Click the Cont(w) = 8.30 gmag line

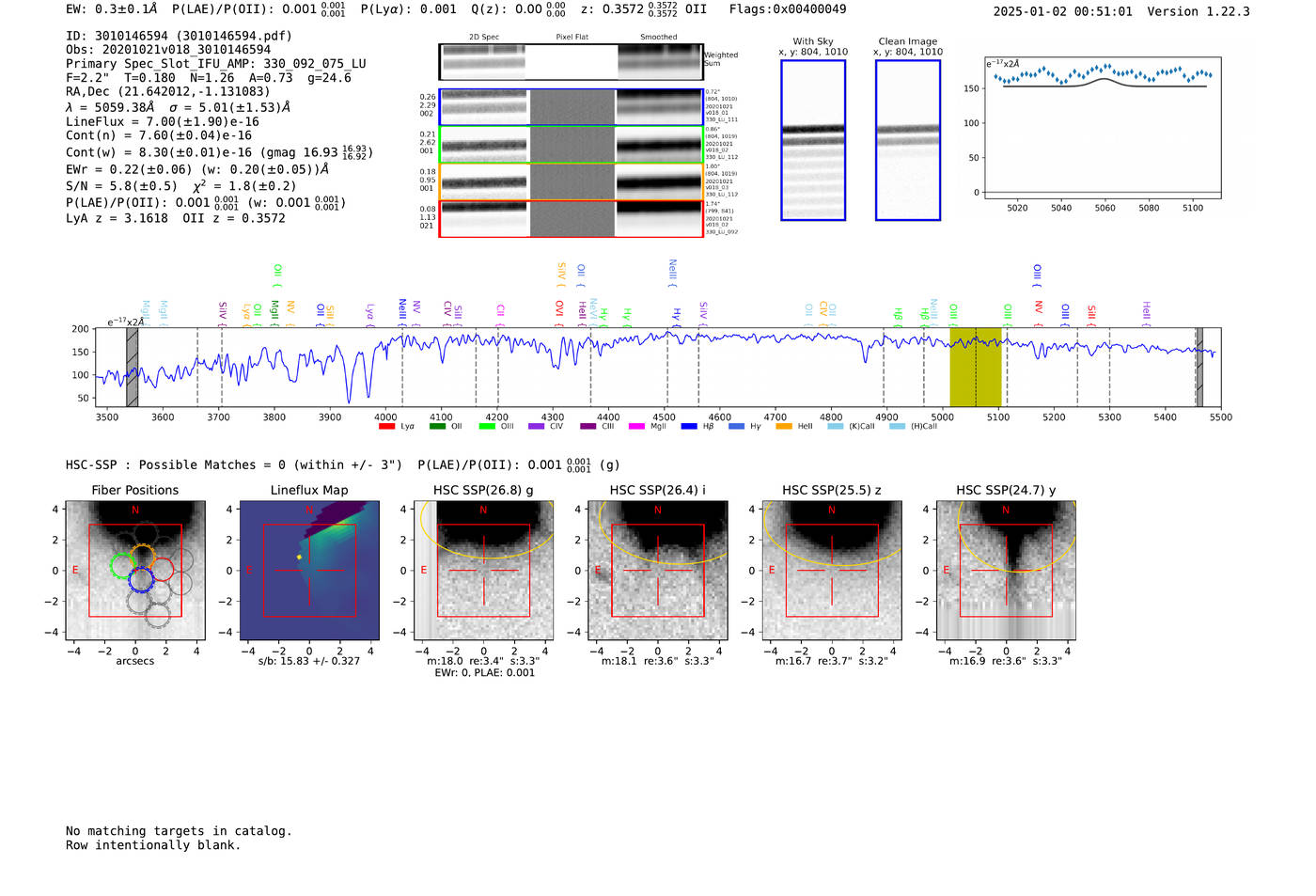(x=218, y=151)
